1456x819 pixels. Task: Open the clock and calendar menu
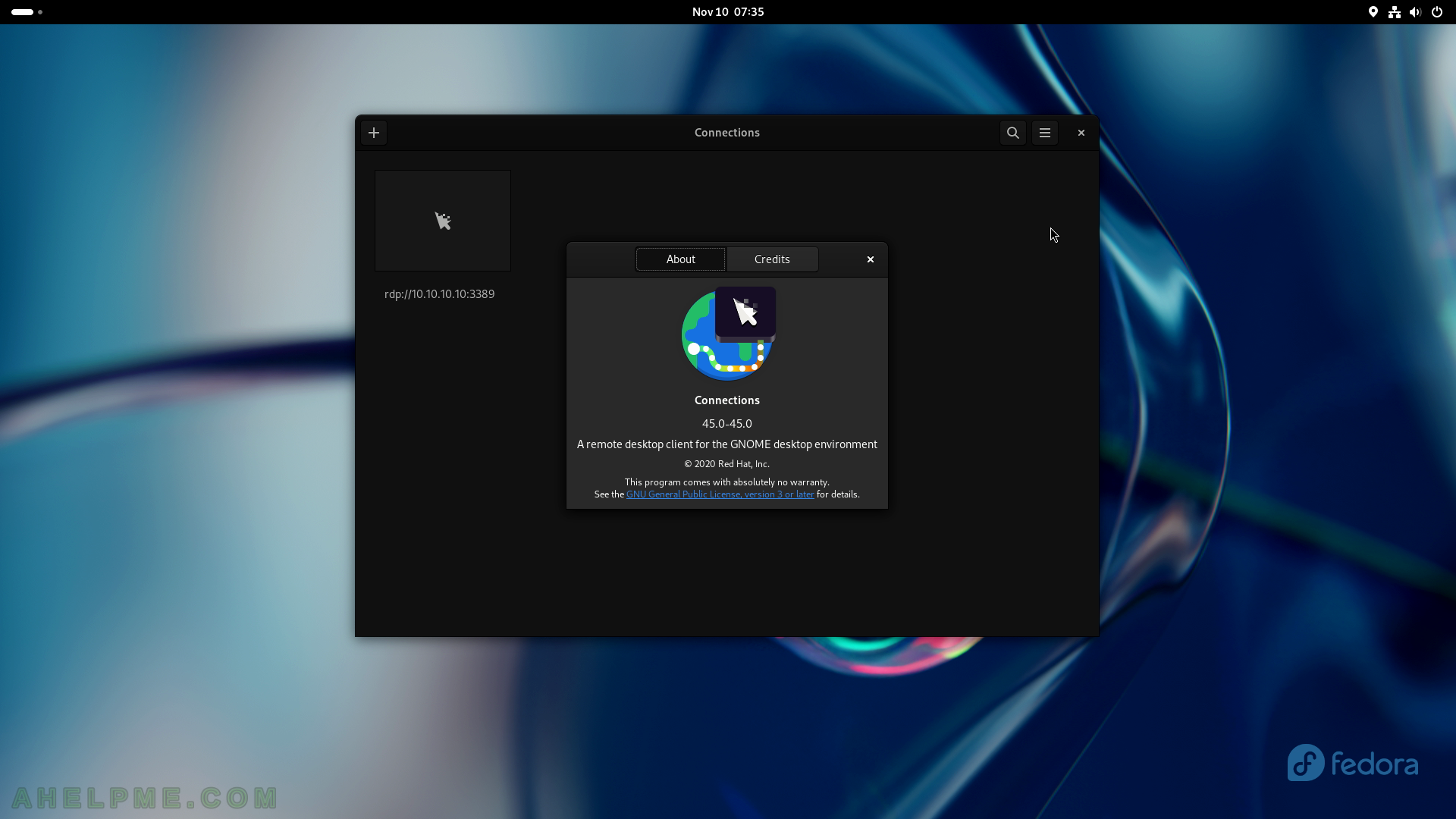pos(727,12)
